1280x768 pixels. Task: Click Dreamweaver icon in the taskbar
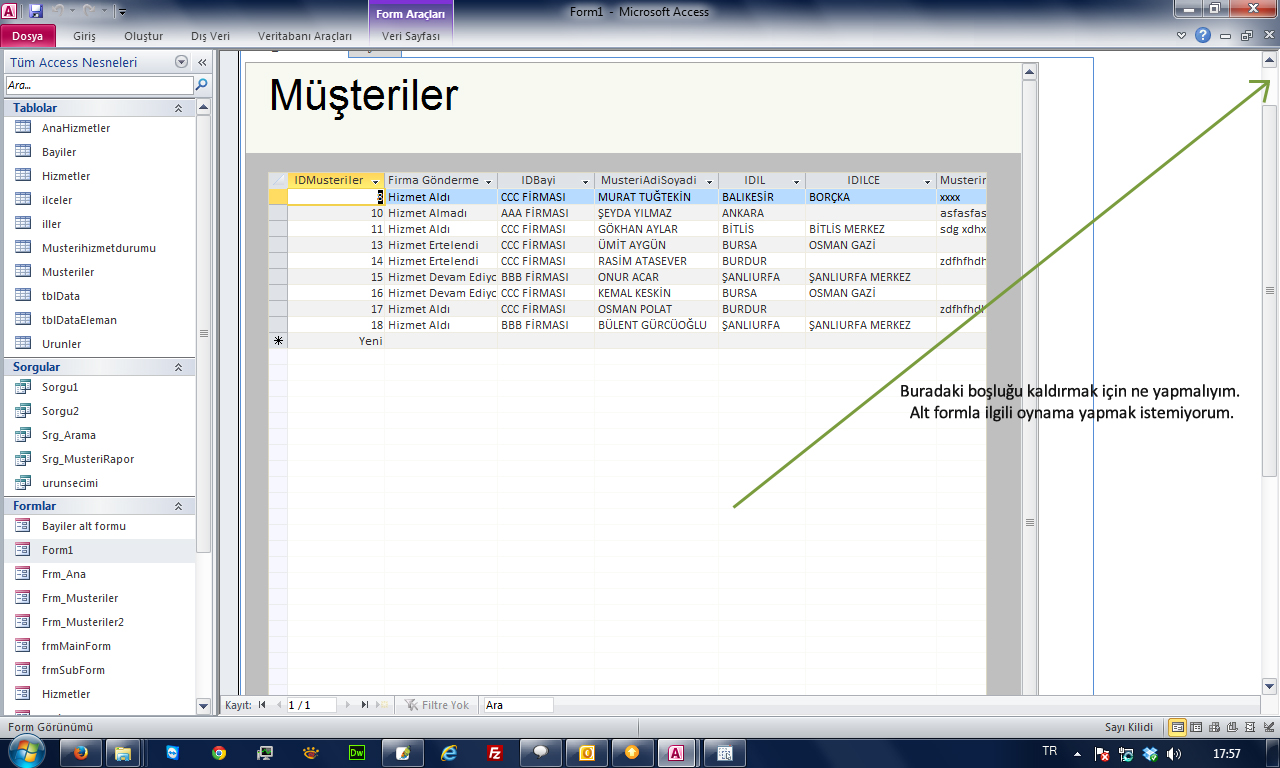(x=356, y=752)
